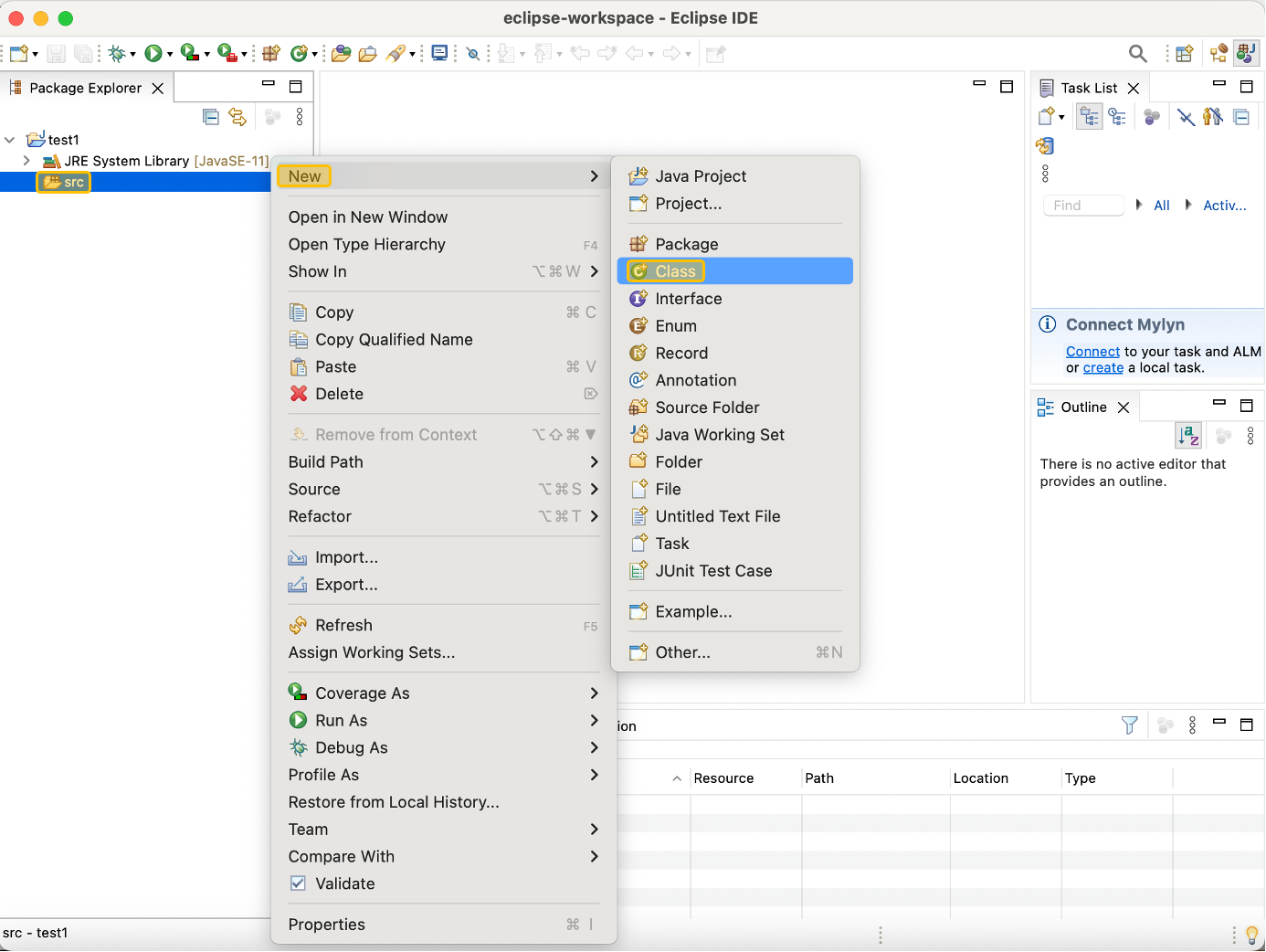Open the Task List view menu dots
Viewport: 1266px width, 952px height.
pyautogui.click(x=1045, y=174)
